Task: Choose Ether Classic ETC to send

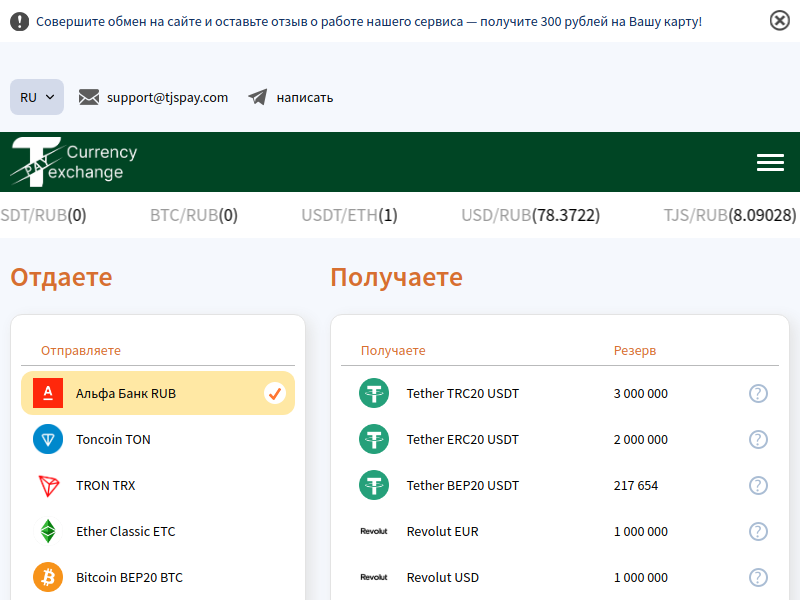Action: pos(158,531)
